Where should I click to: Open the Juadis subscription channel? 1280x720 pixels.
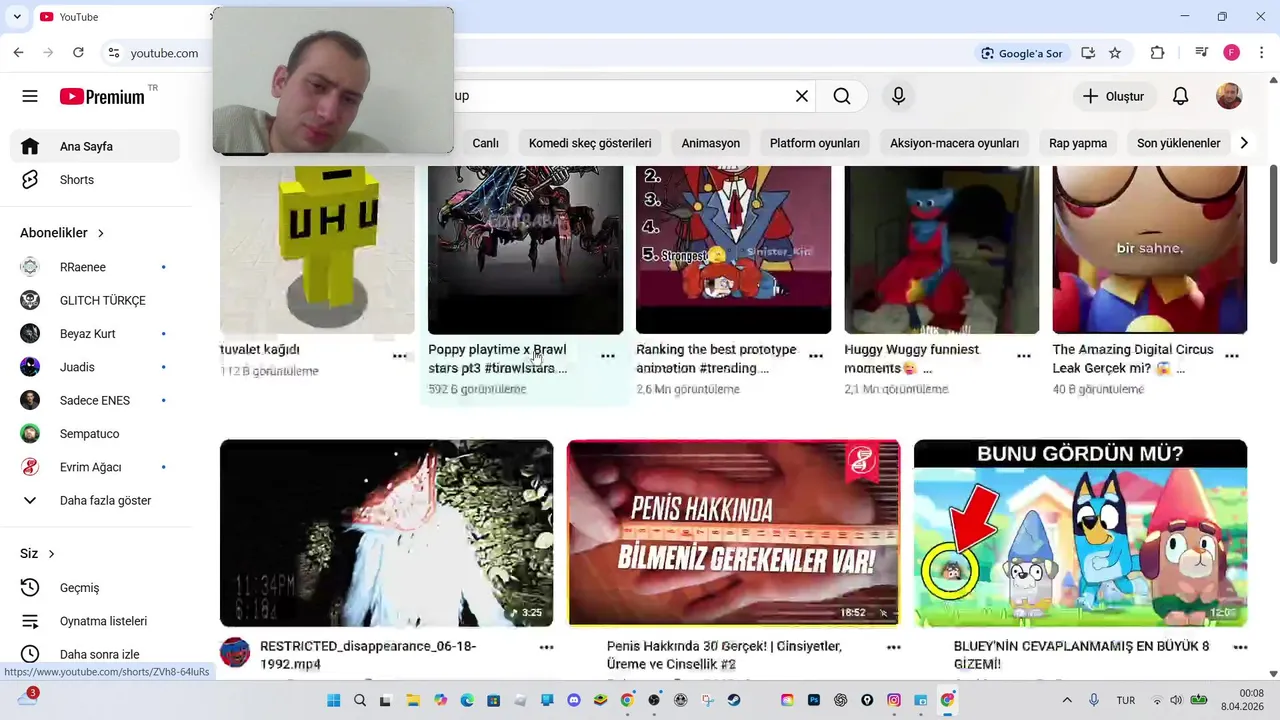[95, 367]
